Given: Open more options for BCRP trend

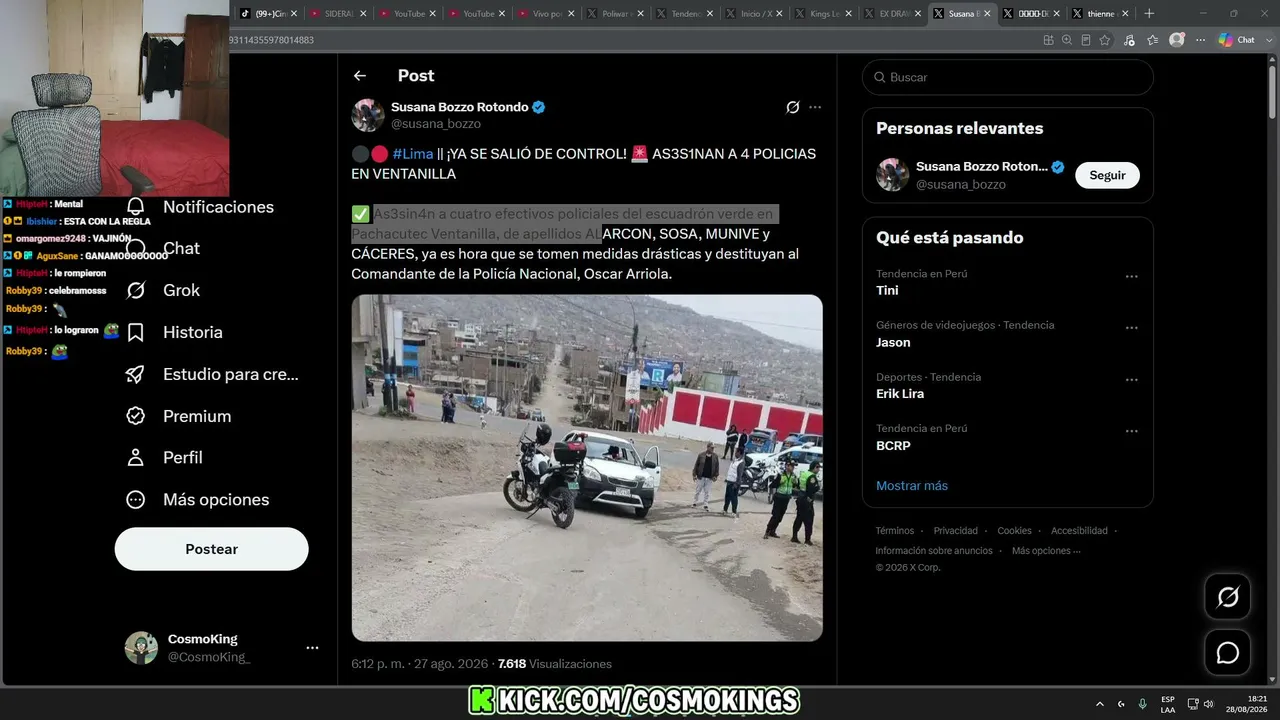Looking at the screenshot, I should [1131, 431].
